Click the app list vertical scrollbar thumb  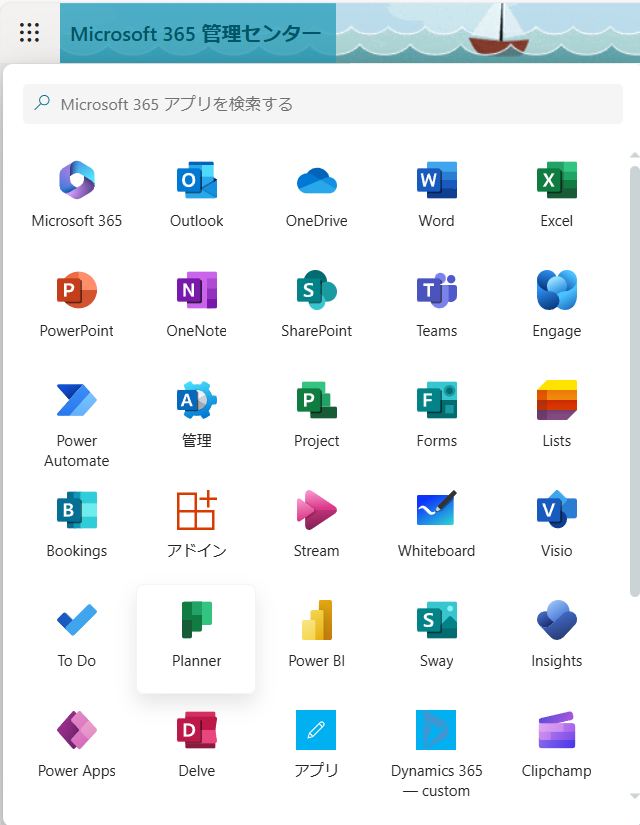point(634,381)
